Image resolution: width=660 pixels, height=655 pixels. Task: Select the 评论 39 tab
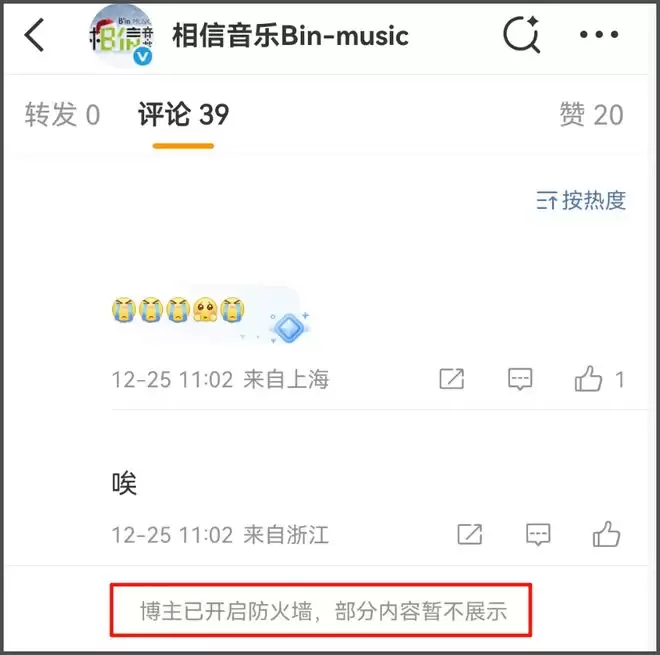(184, 114)
